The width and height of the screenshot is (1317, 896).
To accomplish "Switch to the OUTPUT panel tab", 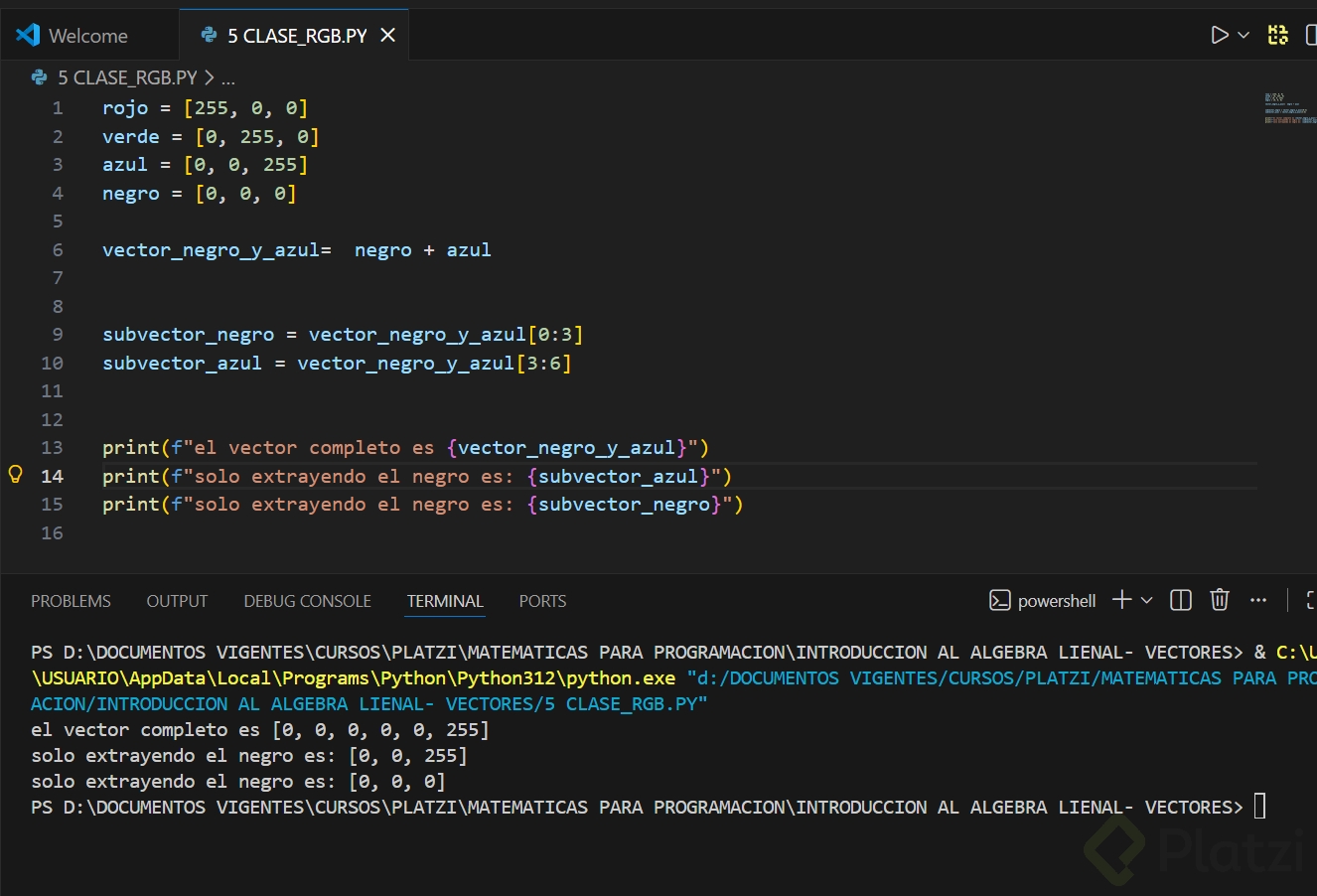I will click(x=177, y=601).
